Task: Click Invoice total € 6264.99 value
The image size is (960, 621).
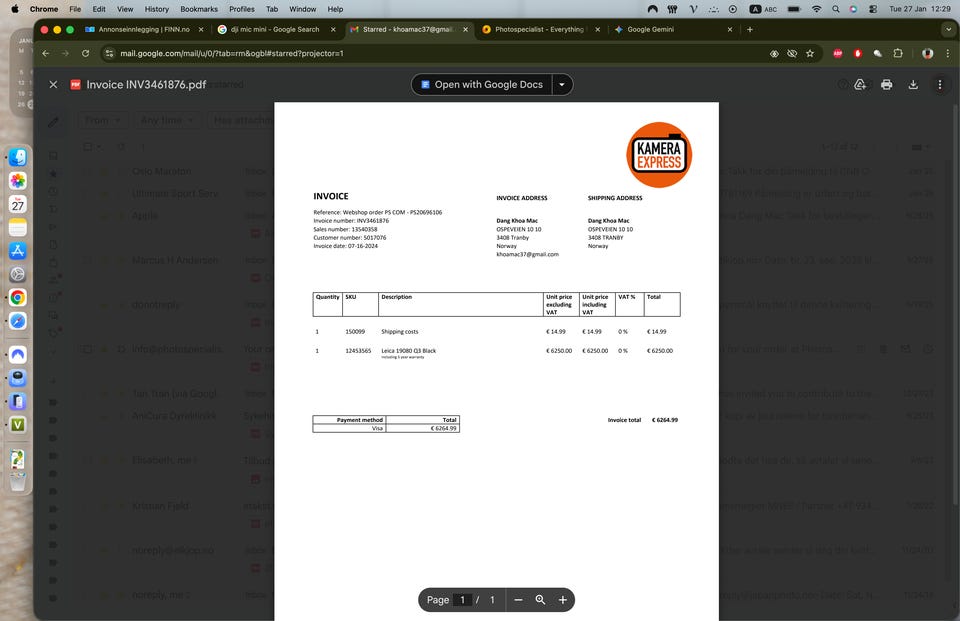Action: coord(665,420)
